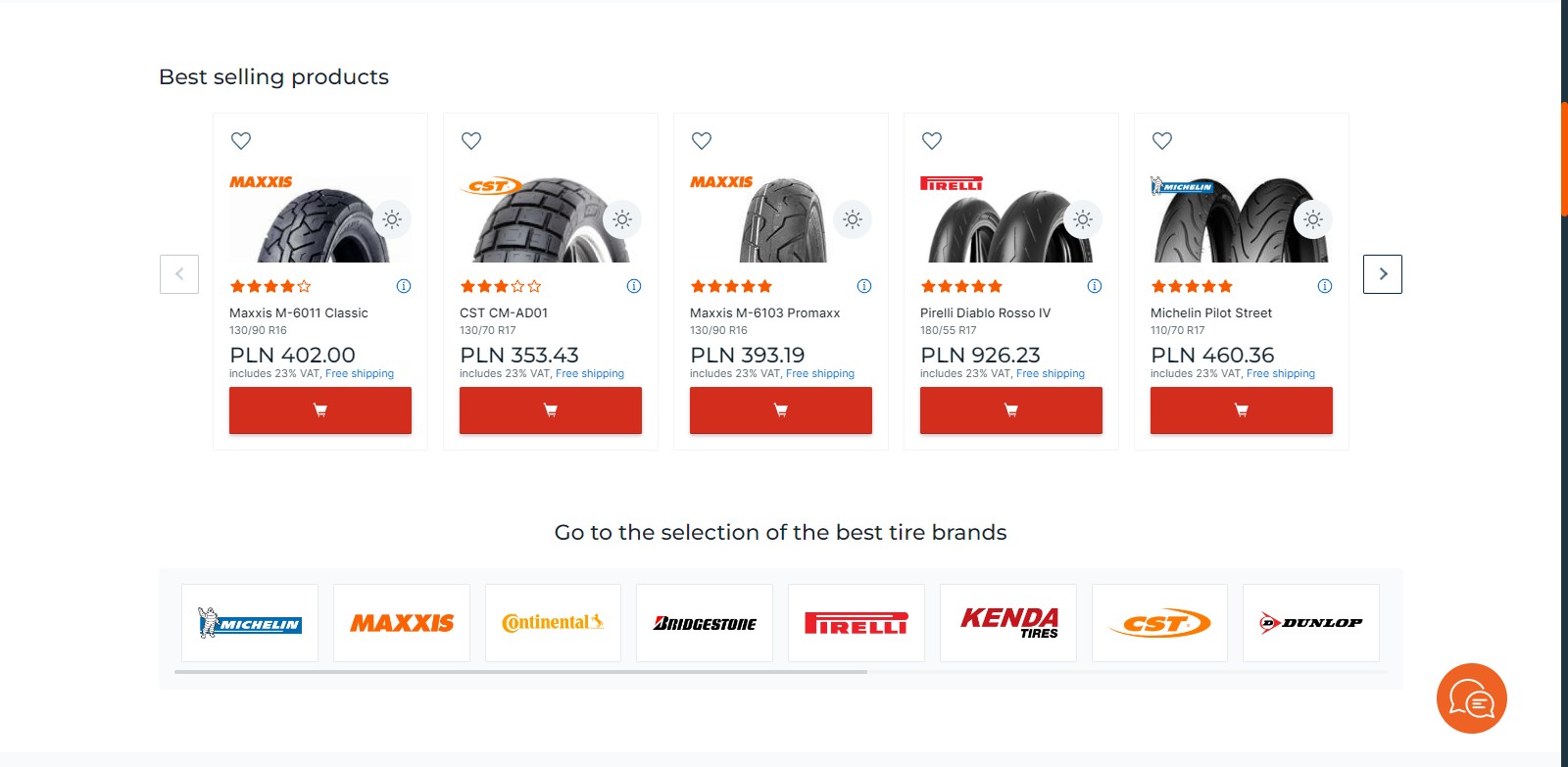Screen dimensions: 1568x767
Task: Favorite the Michelin Pilot Street tire
Action: point(1162,141)
